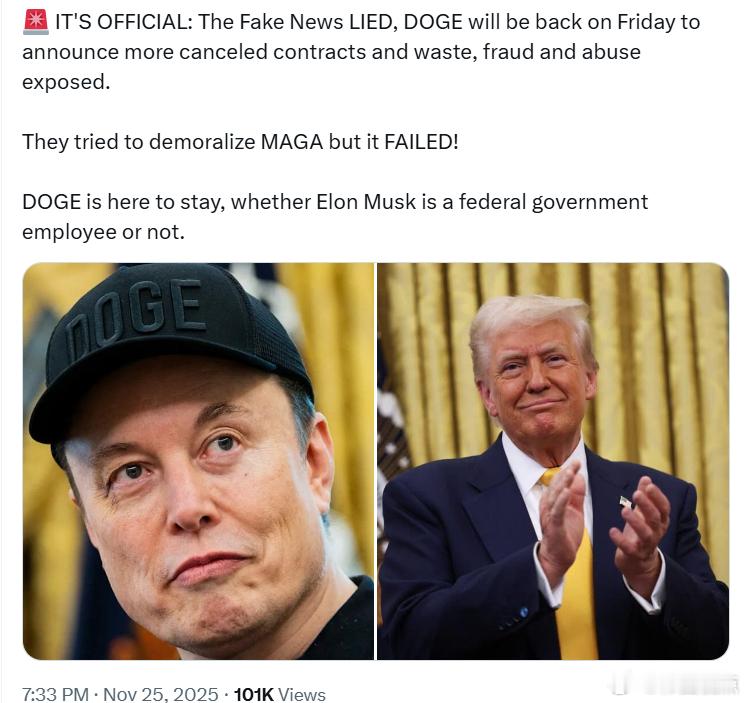Click the words IT'S OFFICIAL
This screenshot has width=747, height=703.
tap(124, 22)
